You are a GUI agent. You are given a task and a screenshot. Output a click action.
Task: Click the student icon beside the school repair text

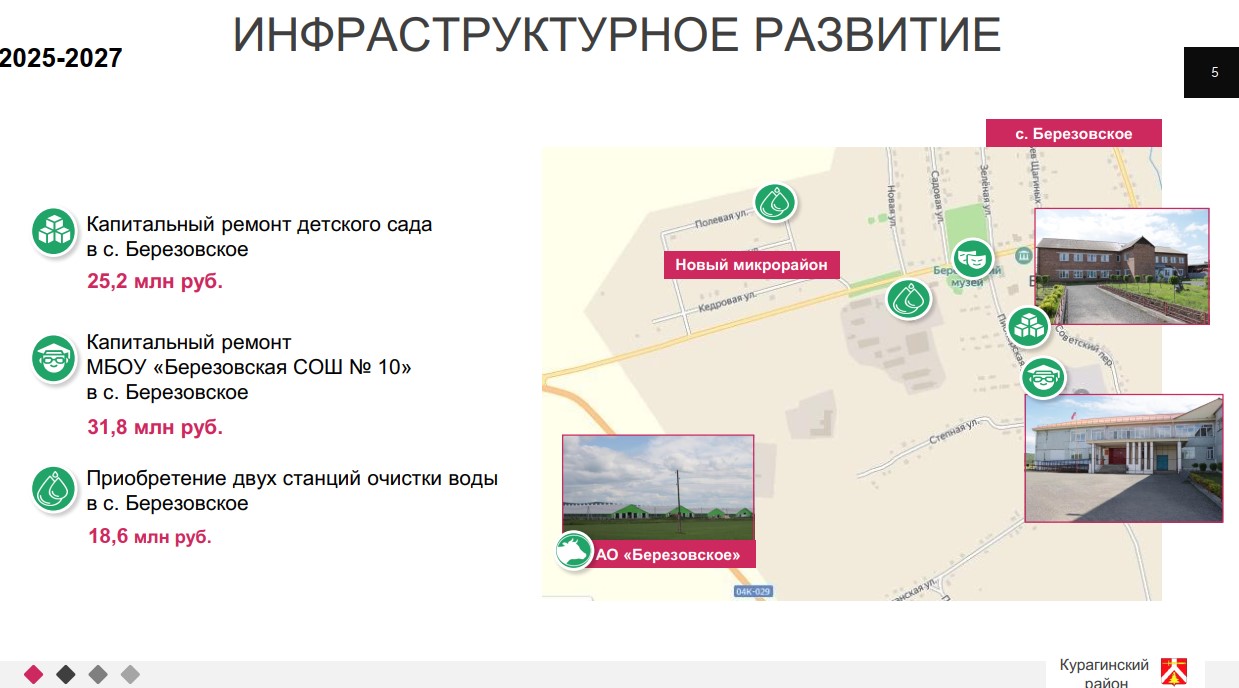coord(56,359)
